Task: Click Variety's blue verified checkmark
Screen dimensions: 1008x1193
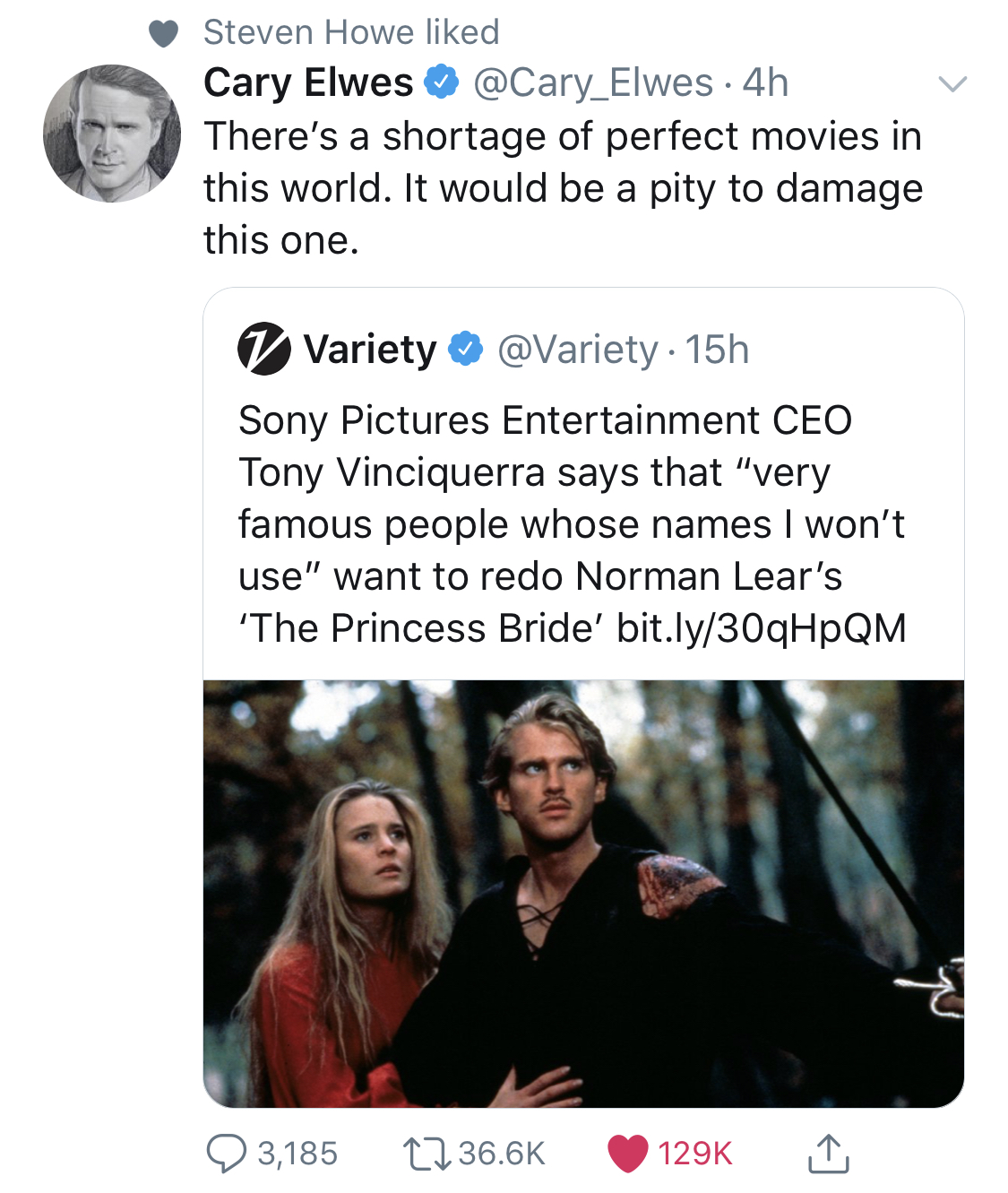Action: coord(465,349)
